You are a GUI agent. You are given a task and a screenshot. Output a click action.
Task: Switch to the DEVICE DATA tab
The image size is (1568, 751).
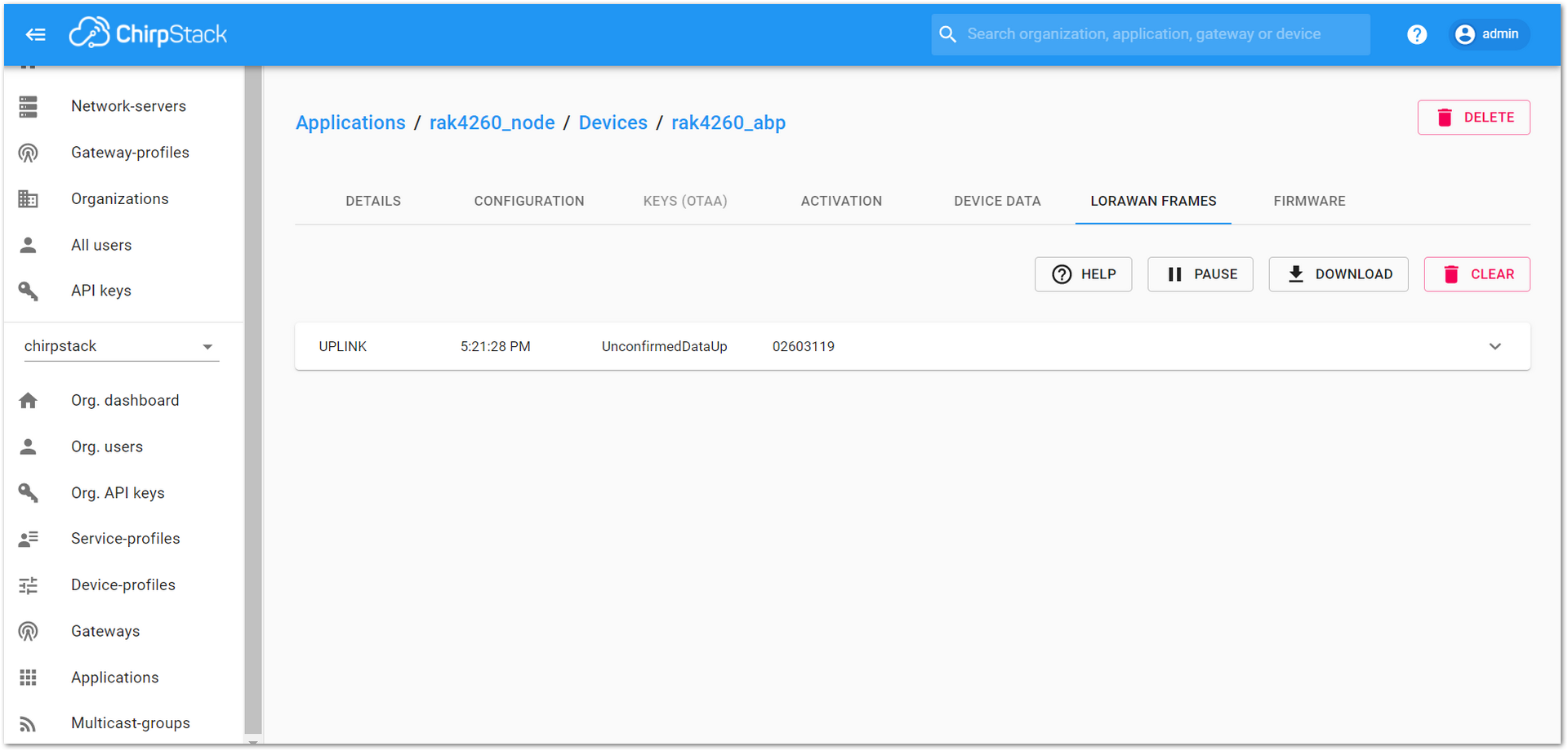[x=997, y=201]
